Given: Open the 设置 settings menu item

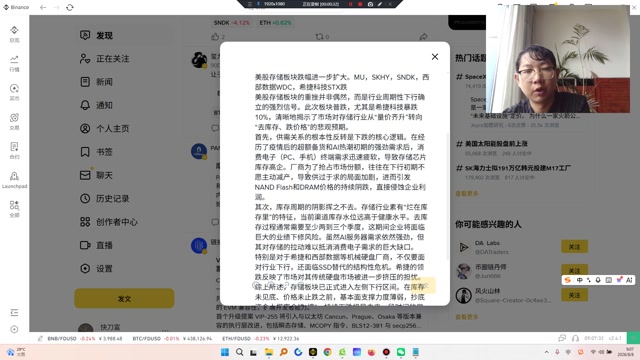Looking at the screenshot, I should pyautogui.click(x=124, y=268).
